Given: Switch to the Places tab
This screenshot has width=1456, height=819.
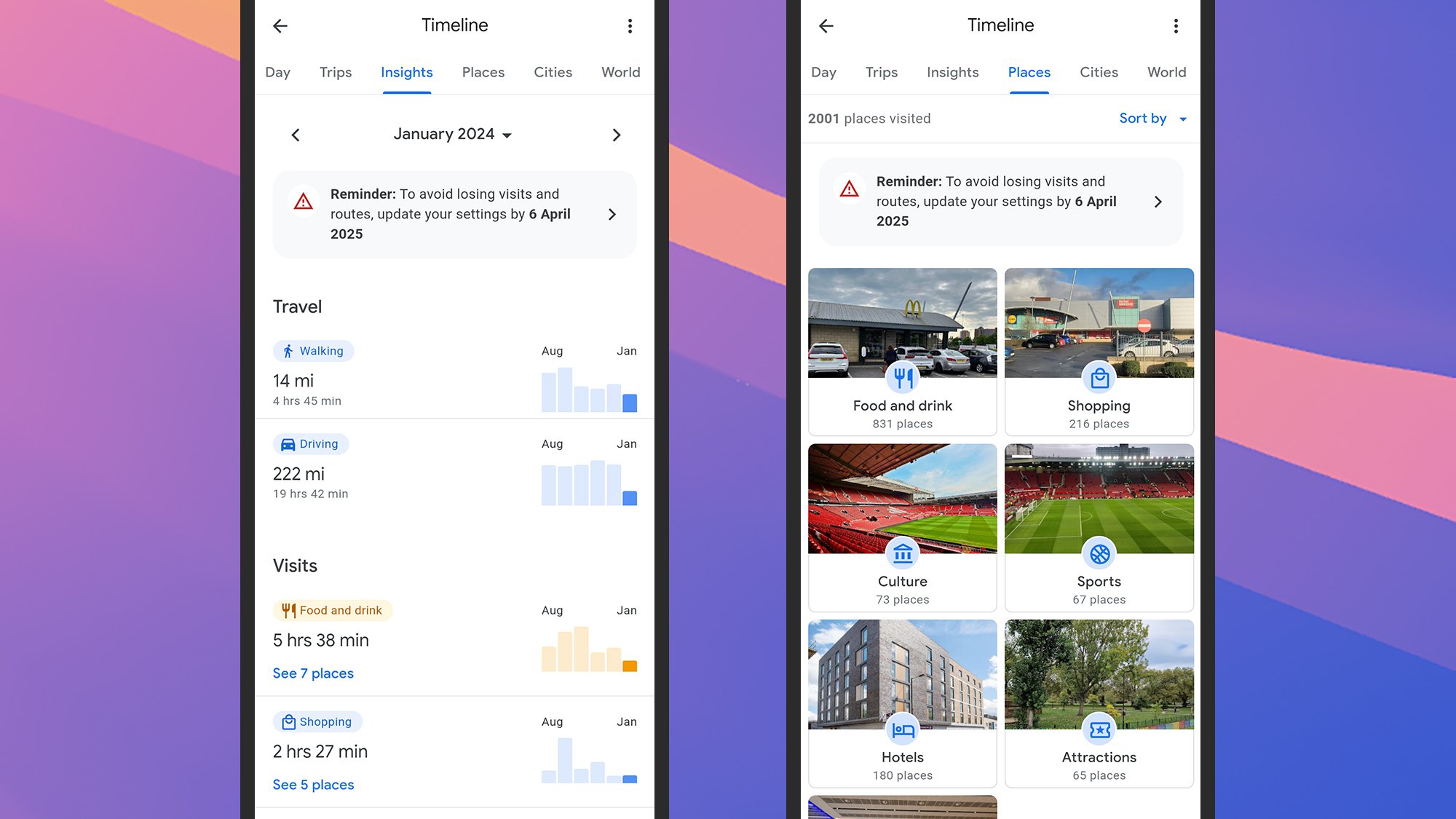Looking at the screenshot, I should click(482, 72).
